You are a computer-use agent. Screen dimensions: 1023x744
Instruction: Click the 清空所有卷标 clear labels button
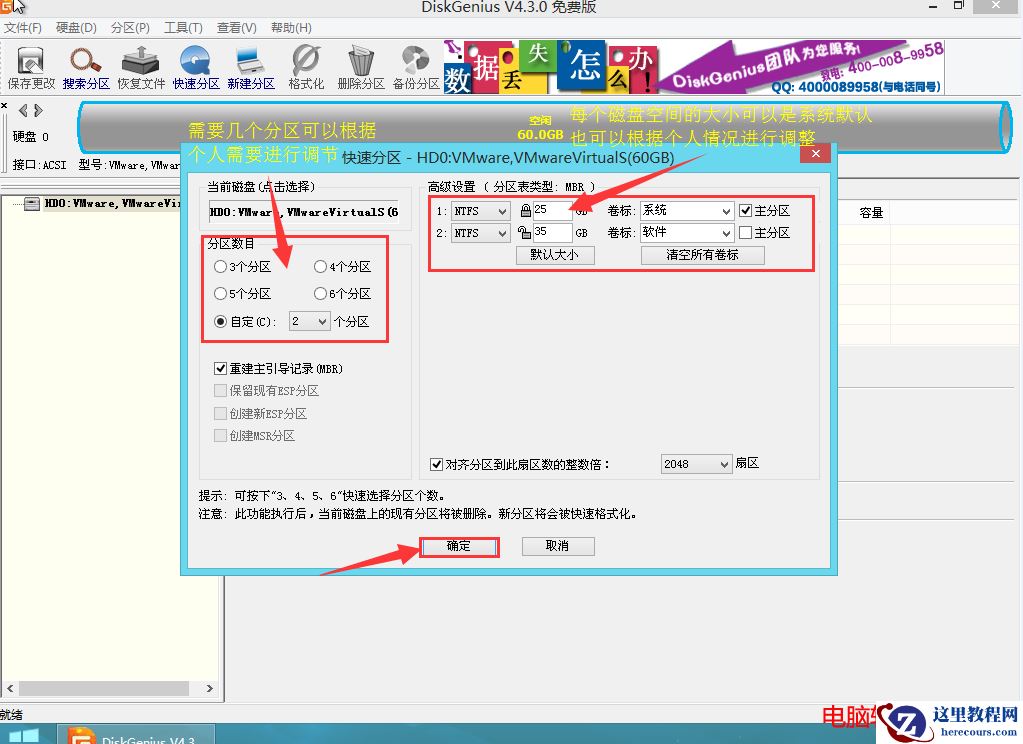coord(700,254)
